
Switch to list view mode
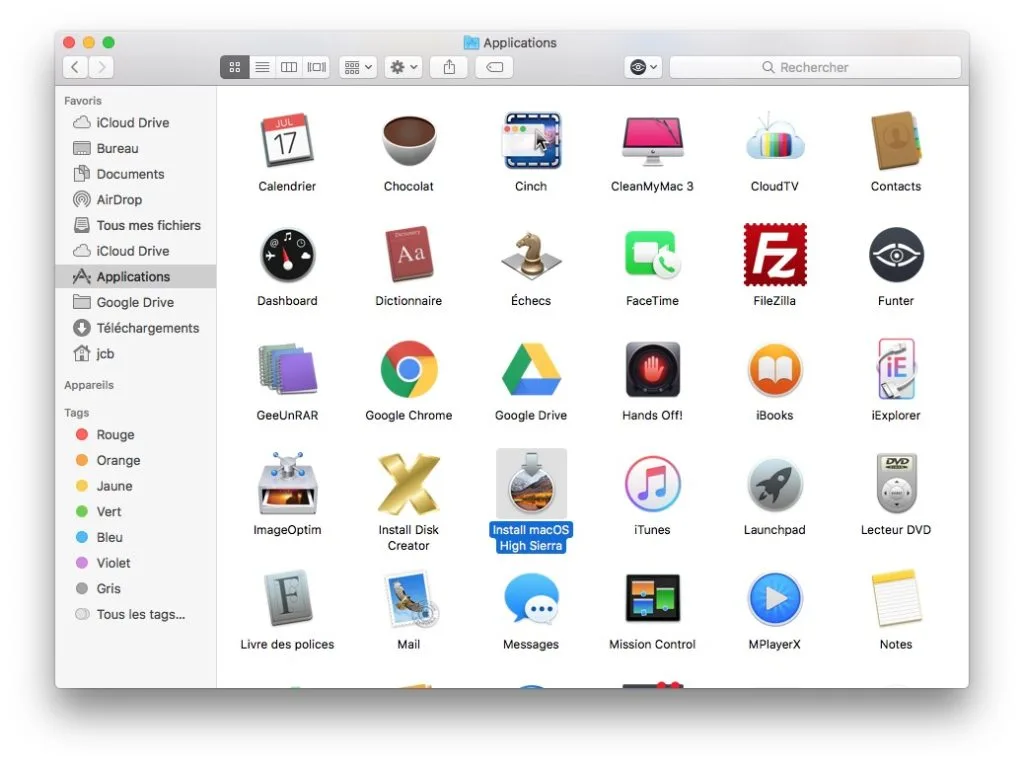pos(262,67)
